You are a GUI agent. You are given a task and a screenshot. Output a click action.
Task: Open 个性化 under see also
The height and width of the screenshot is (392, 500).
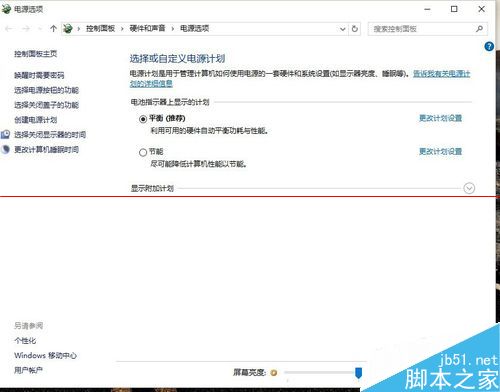point(25,341)
